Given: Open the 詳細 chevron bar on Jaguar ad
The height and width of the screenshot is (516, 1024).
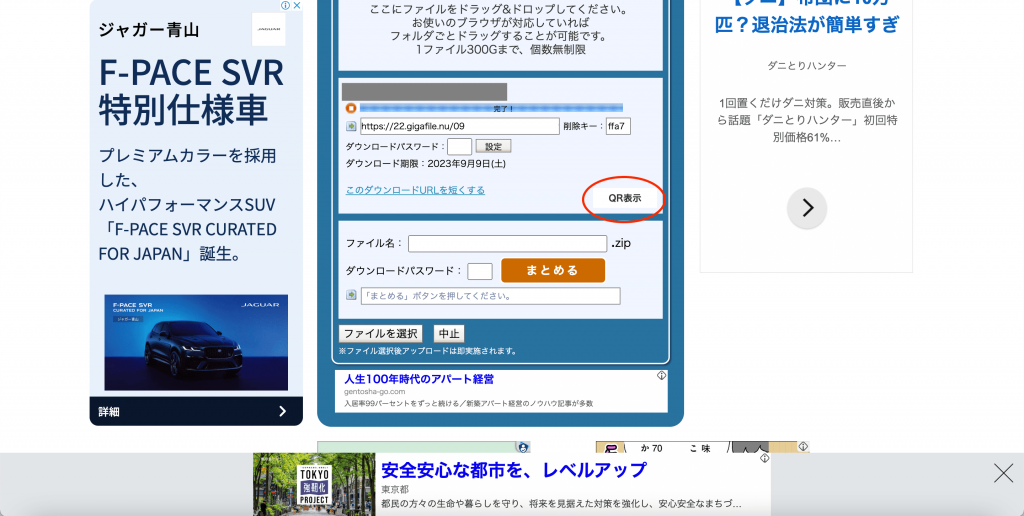Looking at the screenshot, I should [x=196, y=411].
